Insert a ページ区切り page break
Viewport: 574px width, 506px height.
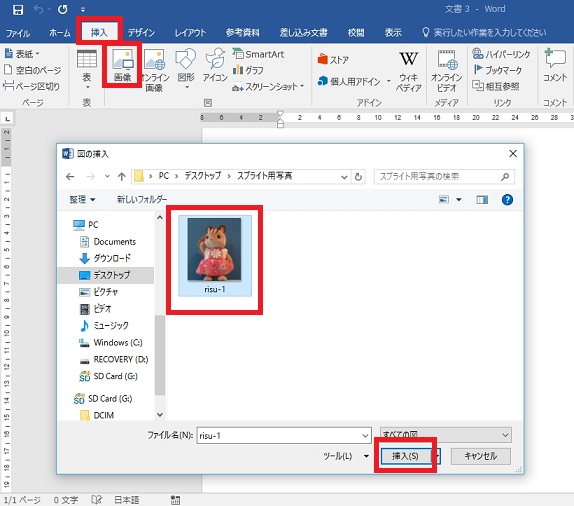click(x=31, y=86)
